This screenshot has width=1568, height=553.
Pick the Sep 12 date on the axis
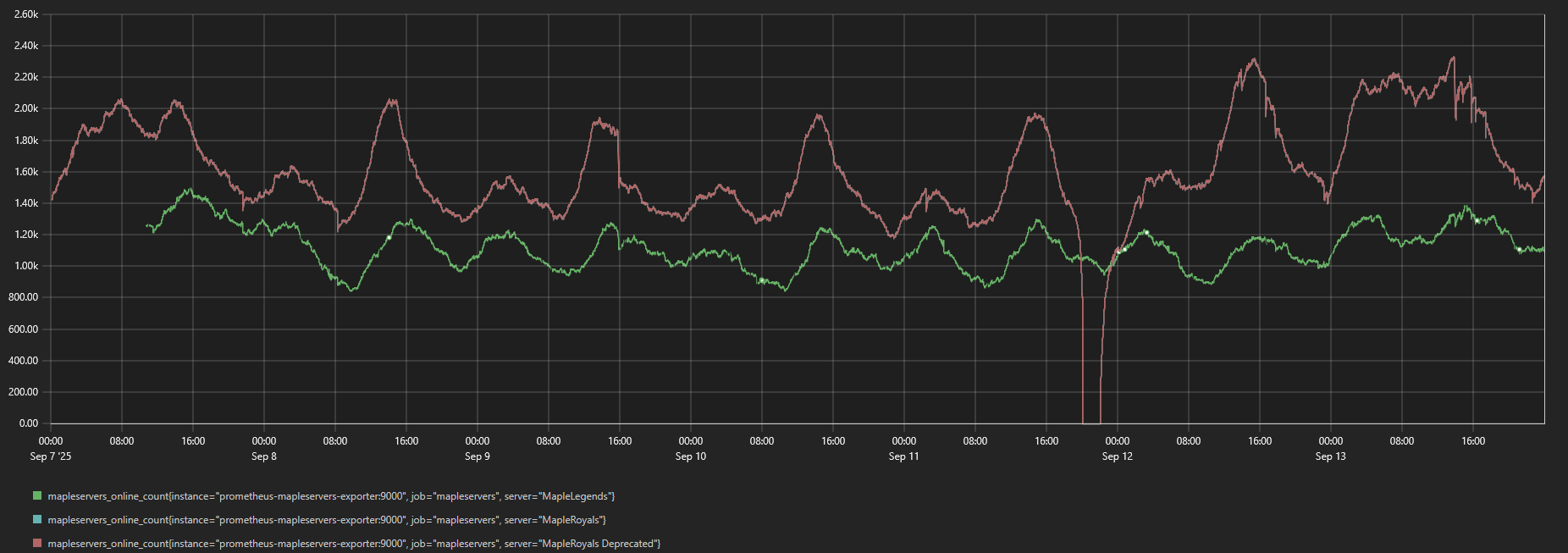point(1118,456)
